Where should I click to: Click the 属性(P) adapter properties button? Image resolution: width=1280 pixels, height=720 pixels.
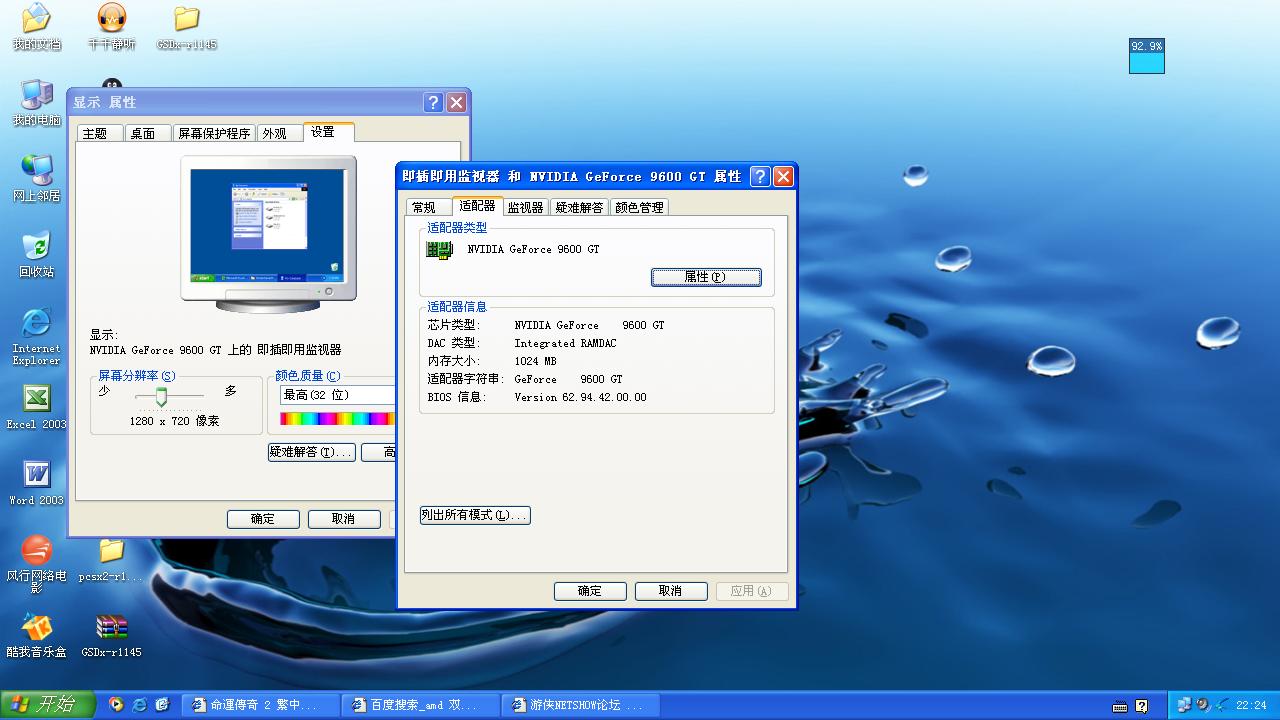point(706,277)
